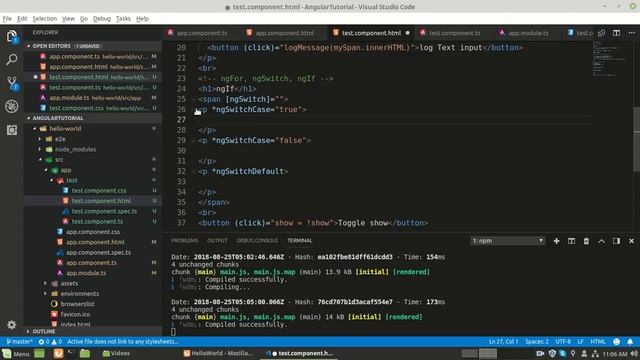The width and height of the screenshot is (640, 360).
Task: Switch to Debug Console panel tab
Action: (x=257, y=241)
